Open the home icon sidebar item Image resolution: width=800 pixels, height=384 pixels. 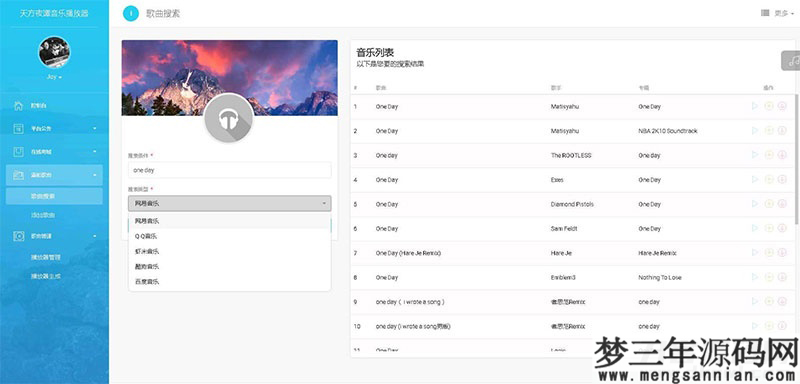pyautogui.click(x=54, y=106)
